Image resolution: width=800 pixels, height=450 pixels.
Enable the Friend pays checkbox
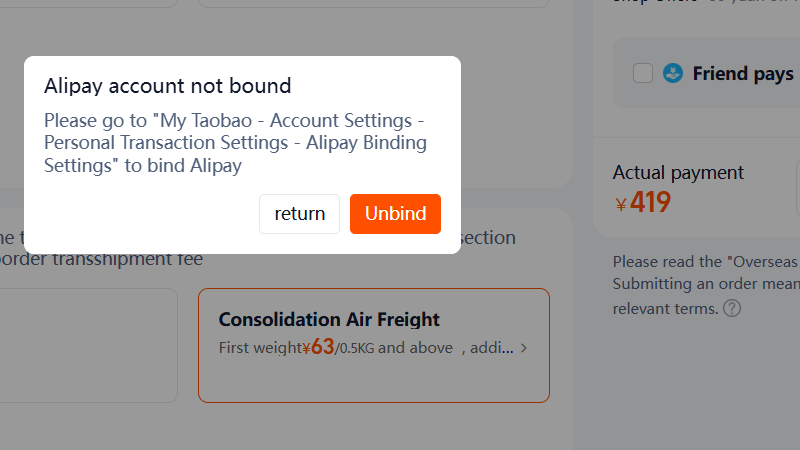pos(643,73)
